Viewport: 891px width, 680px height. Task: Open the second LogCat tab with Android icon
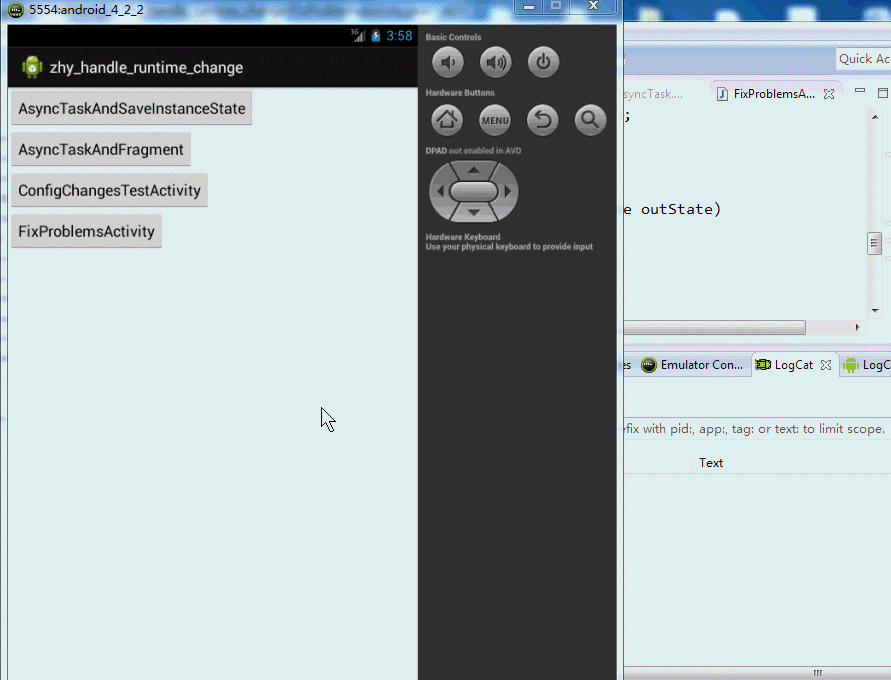click(x=866, y=365)
